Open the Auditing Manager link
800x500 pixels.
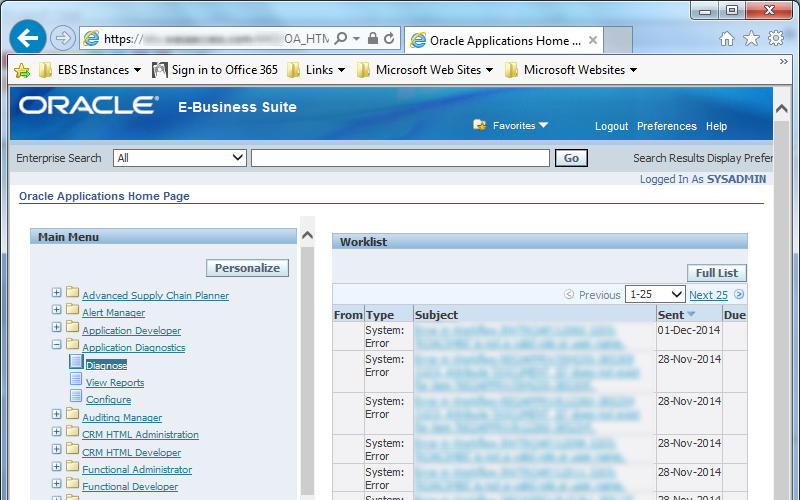[122, 417]
